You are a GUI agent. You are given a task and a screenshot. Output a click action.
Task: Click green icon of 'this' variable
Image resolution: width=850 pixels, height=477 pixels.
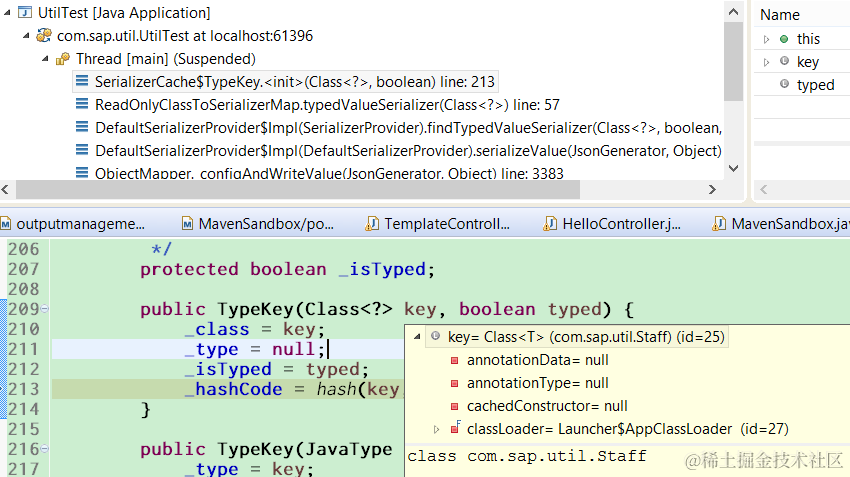pos(784,38)
